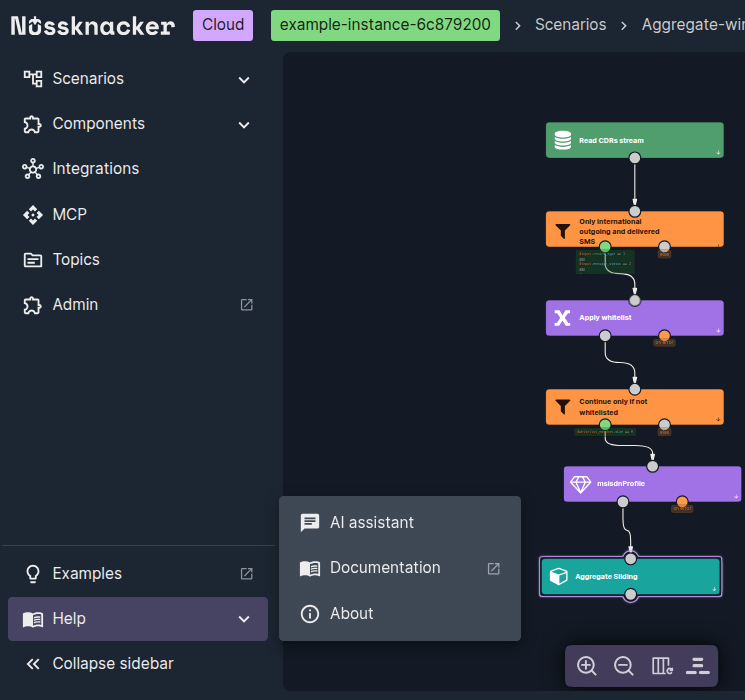Image resolution: width=745 pixels, height=700 pixels.
Task: Click the reset columns layout icon
Action: tap(662, 666)
